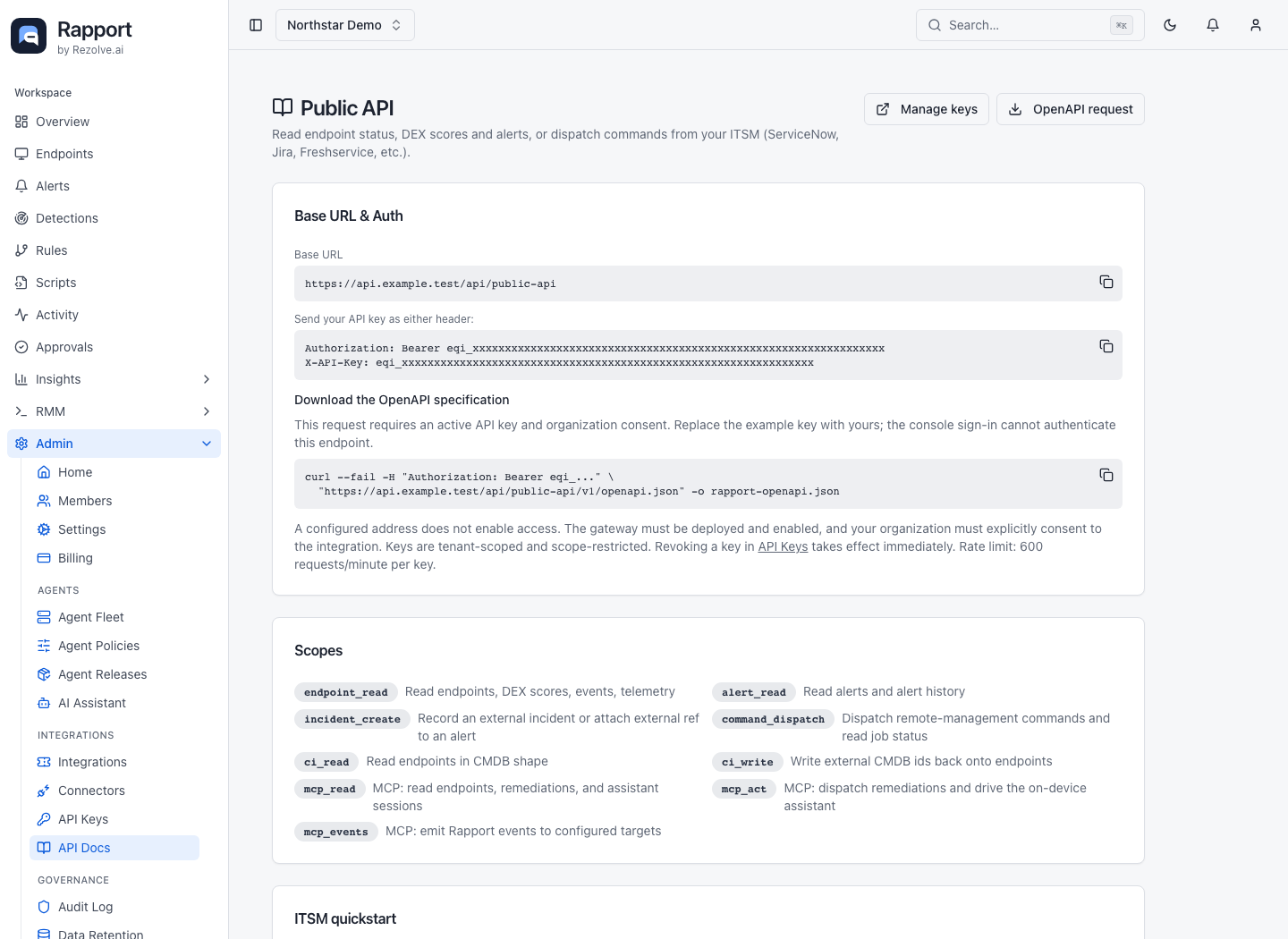Go to Admin Home
The width and height of the screenshot is (1288, 939).
click(114, 472)
